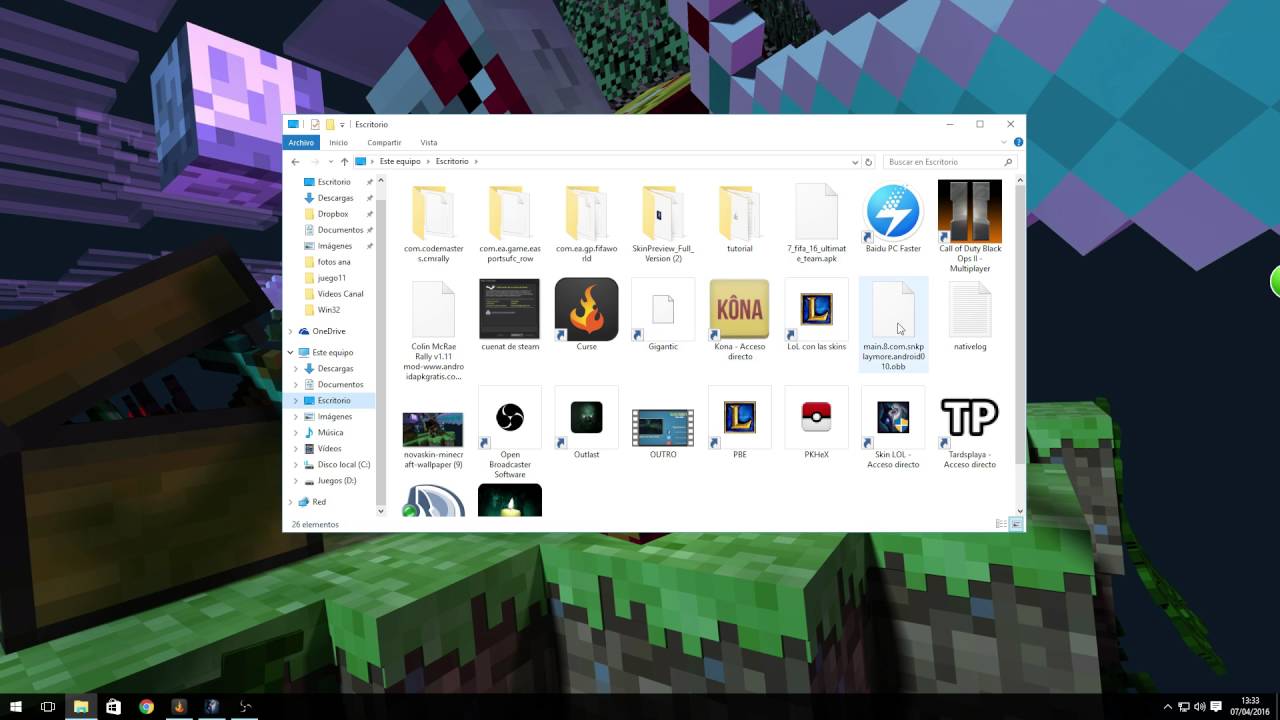Viewport: 1280px width, 720px height.
Task: Expand Disco local (C:) node
Action: [x=297, y=465]
